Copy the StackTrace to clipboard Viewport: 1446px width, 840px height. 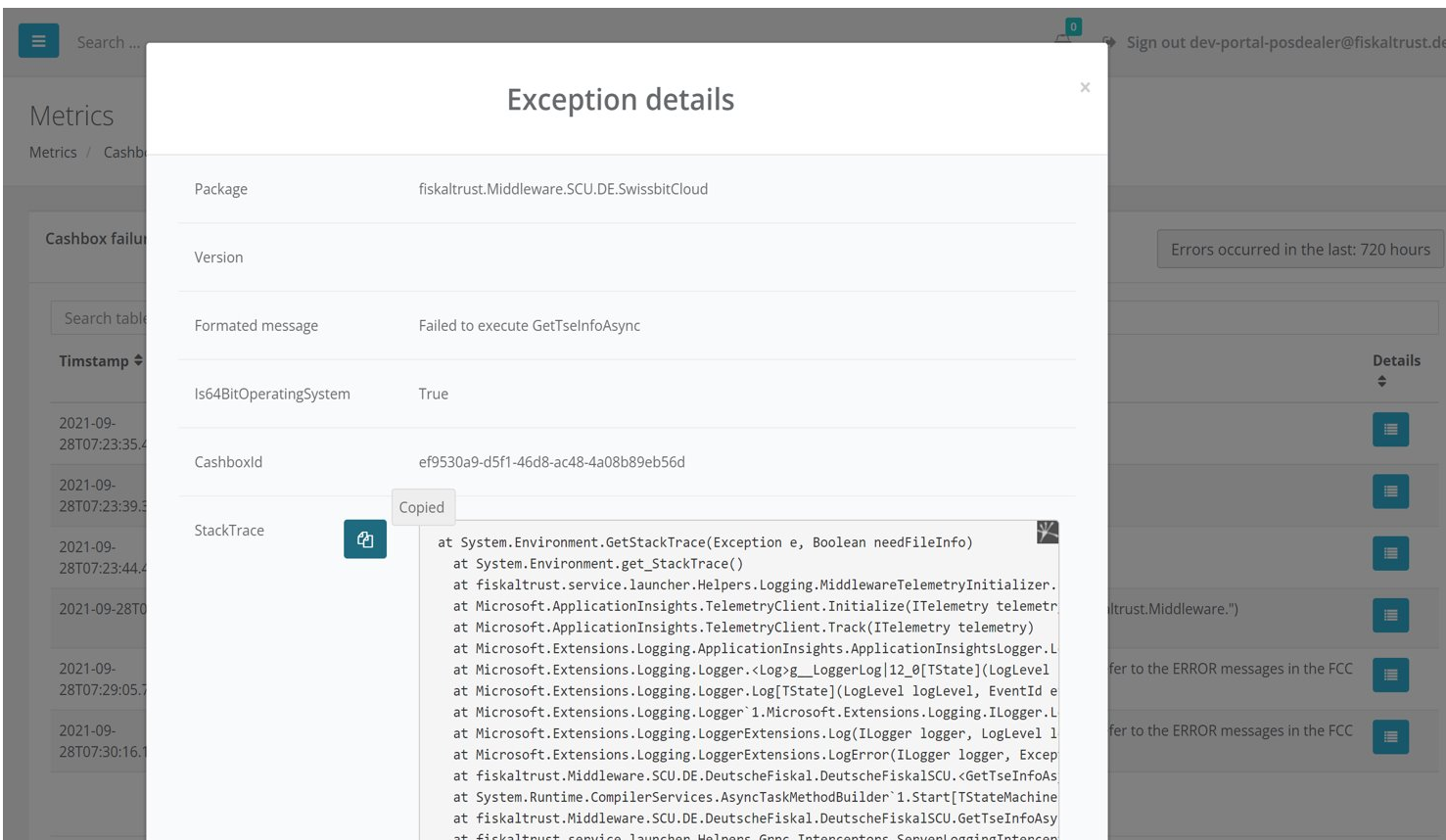(x=364, y=539)
